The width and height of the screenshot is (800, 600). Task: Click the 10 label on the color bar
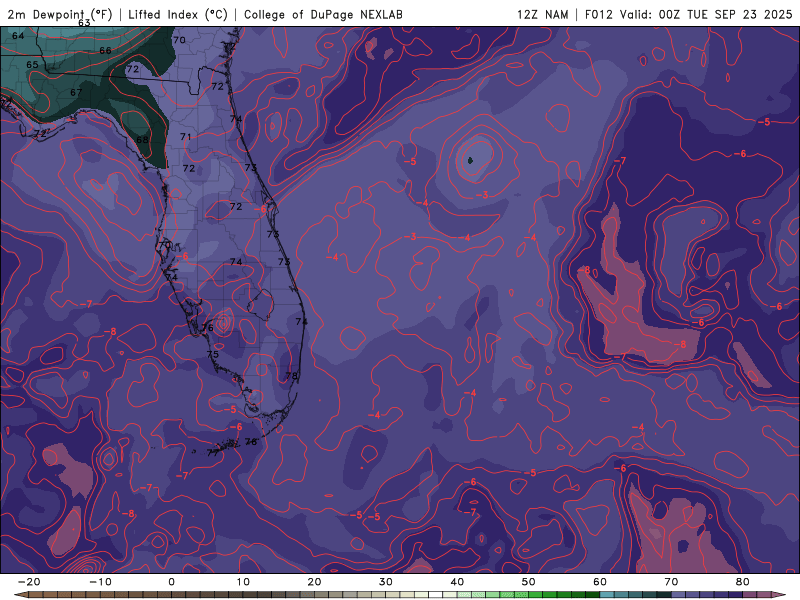[243, 582]
